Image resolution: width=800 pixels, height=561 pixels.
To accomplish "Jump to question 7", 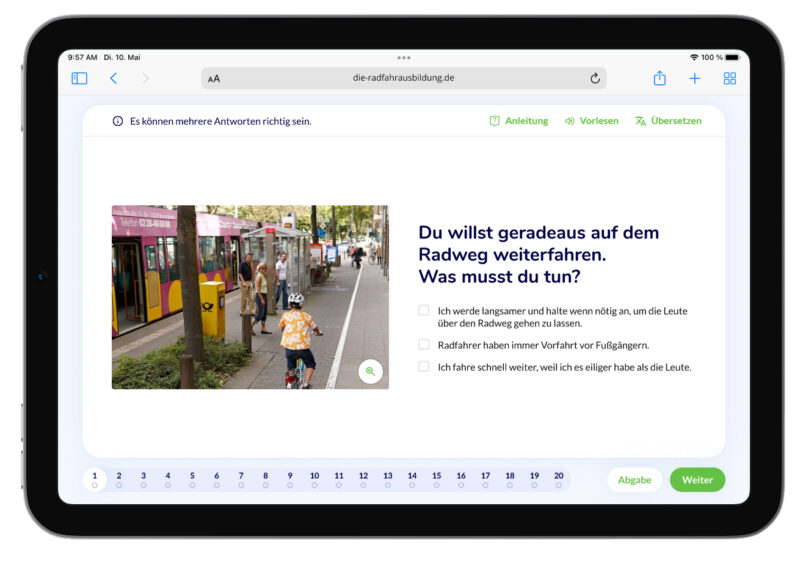I will [241, 479].
